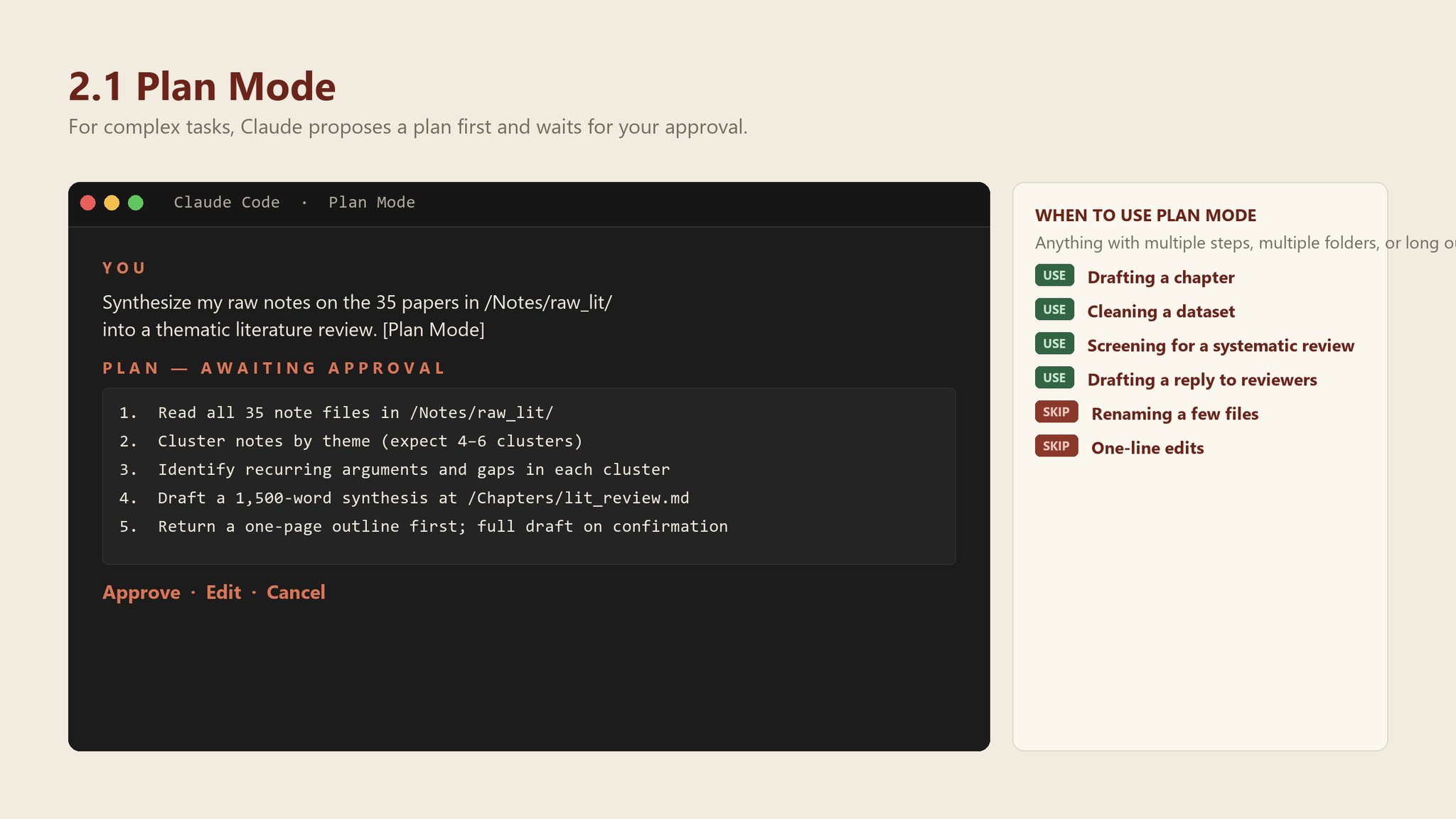Image resolution: width=1456 pixels, height=819 pixels.
Task: Click the green maximize dot in terminal
Action: tap(136, 203)
